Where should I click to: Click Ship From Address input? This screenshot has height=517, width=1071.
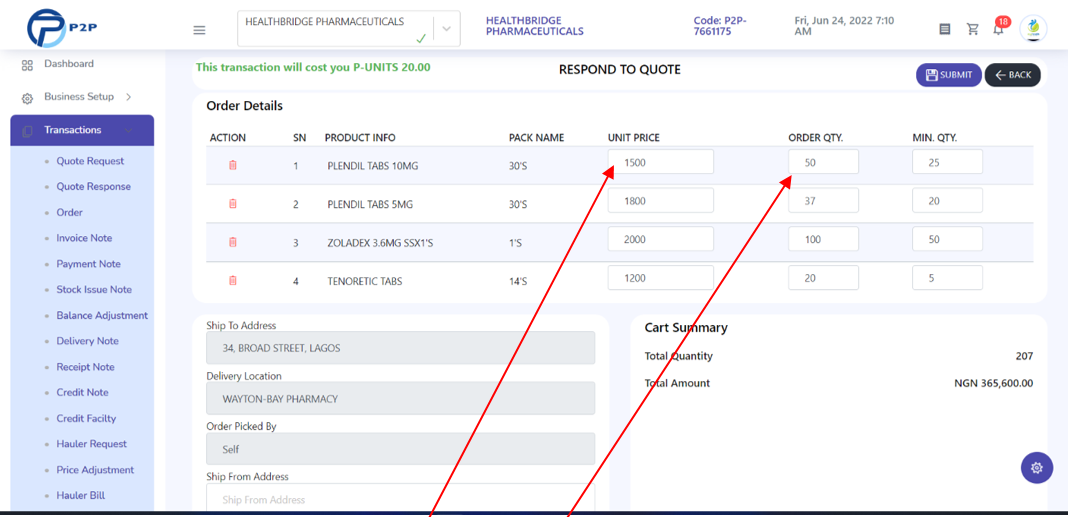coord(400,498)
